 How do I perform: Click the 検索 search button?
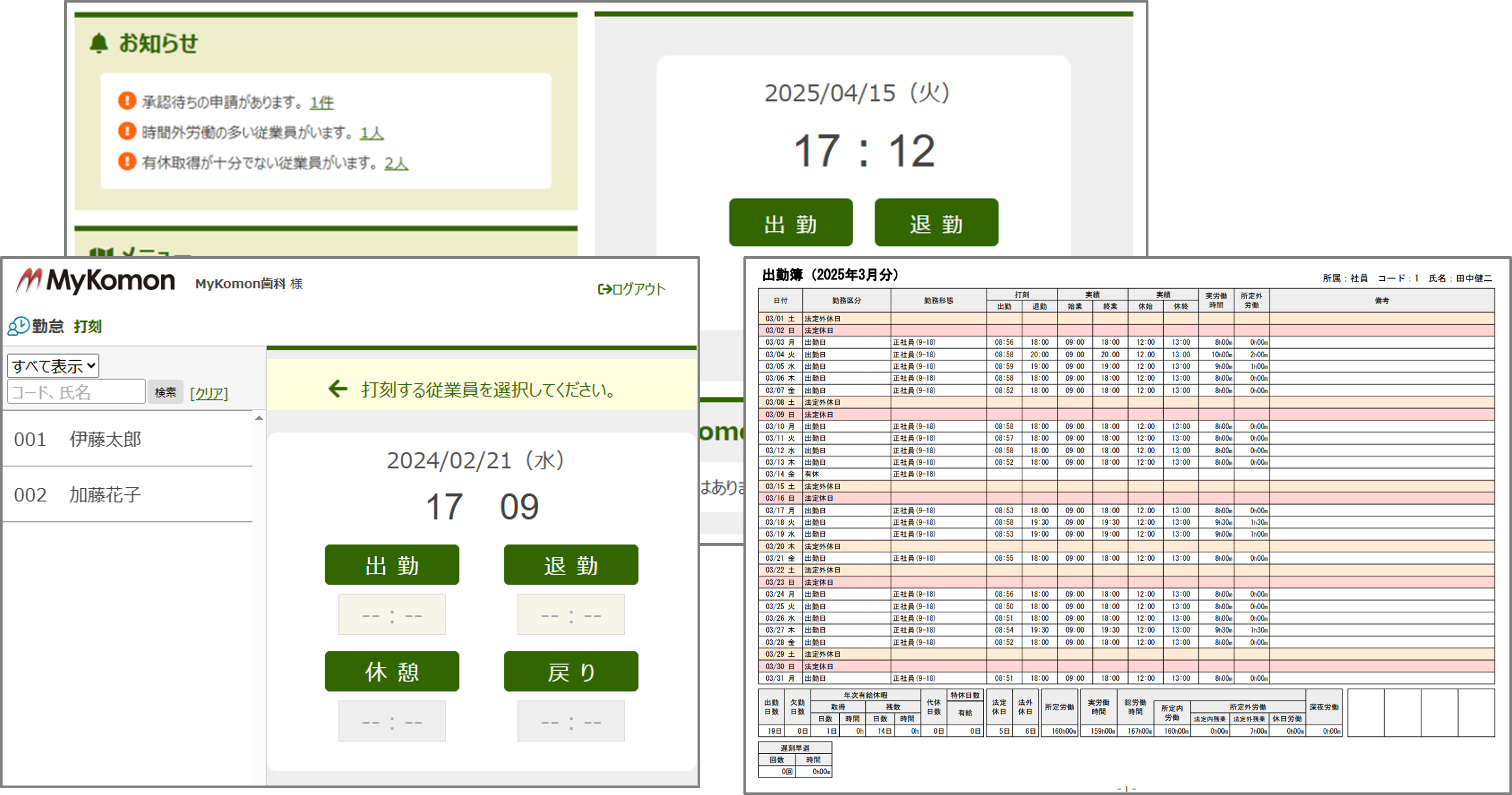[x=165, y=392]
